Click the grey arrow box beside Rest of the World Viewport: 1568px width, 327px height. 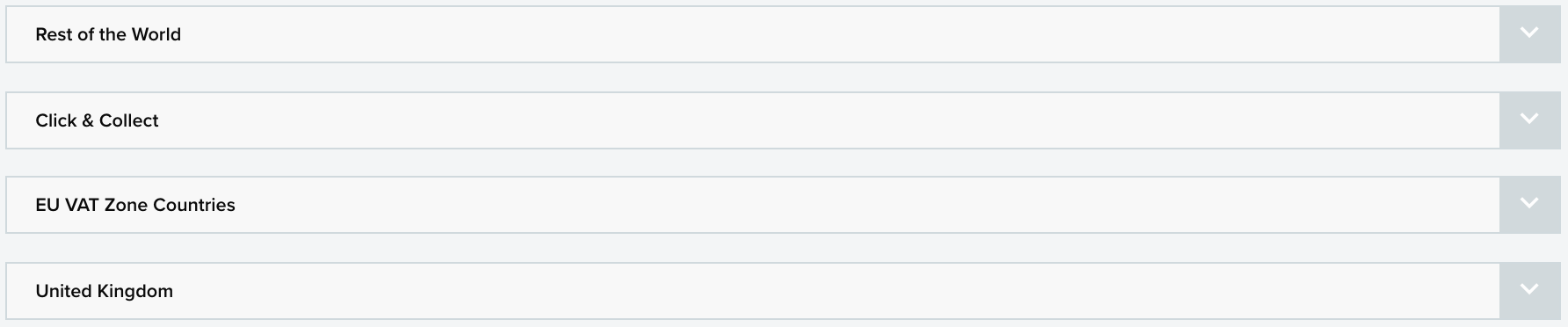pos(1529,34)
